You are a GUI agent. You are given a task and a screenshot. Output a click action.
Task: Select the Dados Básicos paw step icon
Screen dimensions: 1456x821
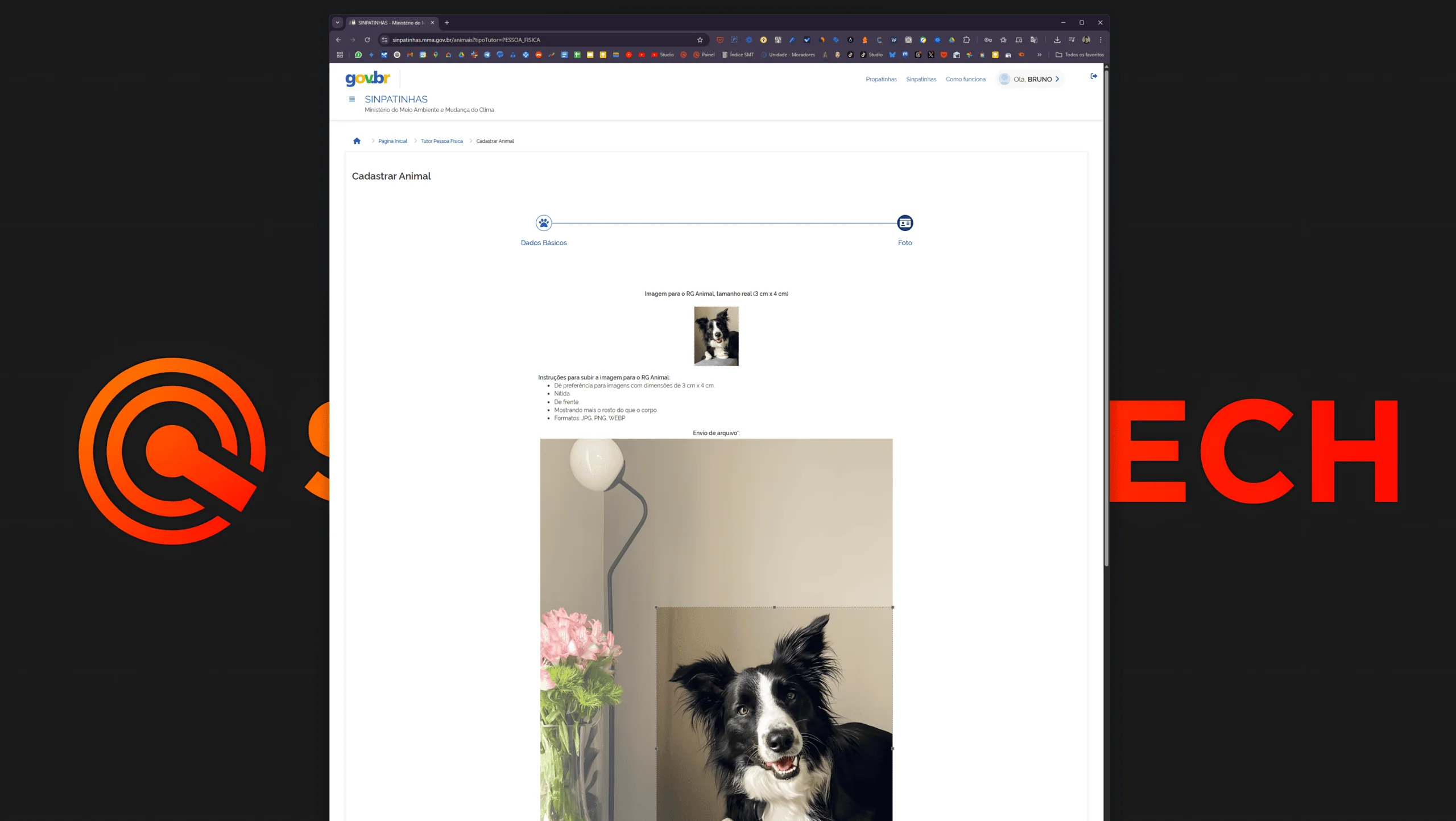pos(544,223)
